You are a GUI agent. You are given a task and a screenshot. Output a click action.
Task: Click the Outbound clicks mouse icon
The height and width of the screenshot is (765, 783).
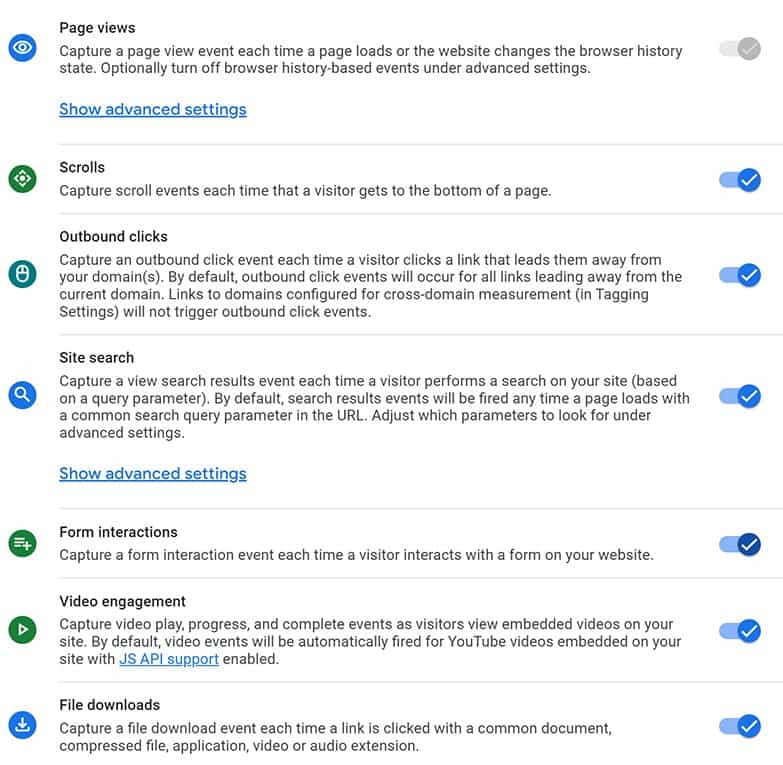tap(22, 274)
